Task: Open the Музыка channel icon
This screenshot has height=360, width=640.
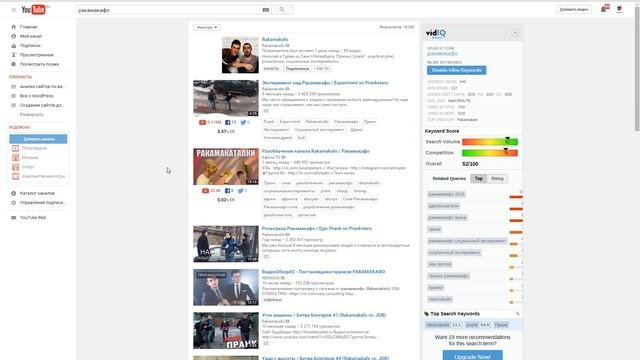Action: pos(16,158)
